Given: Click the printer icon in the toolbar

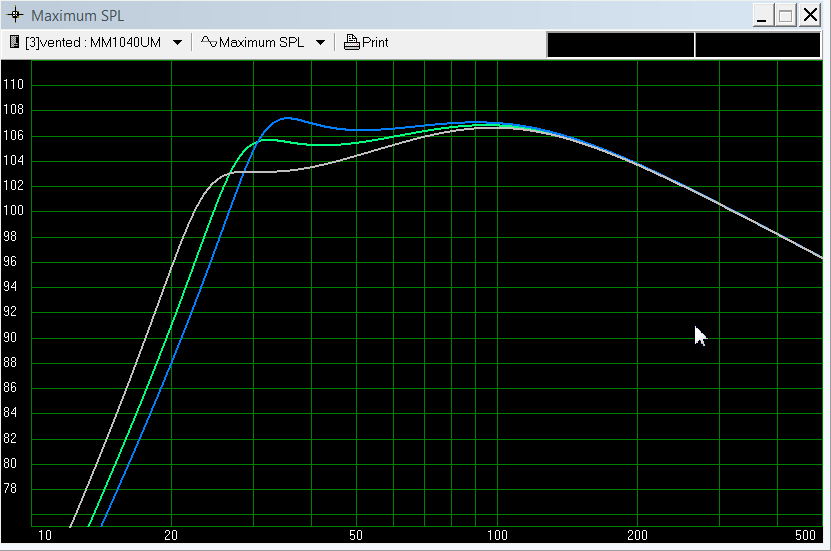Looking at the screenshot, I should click(x=351, y=42).
